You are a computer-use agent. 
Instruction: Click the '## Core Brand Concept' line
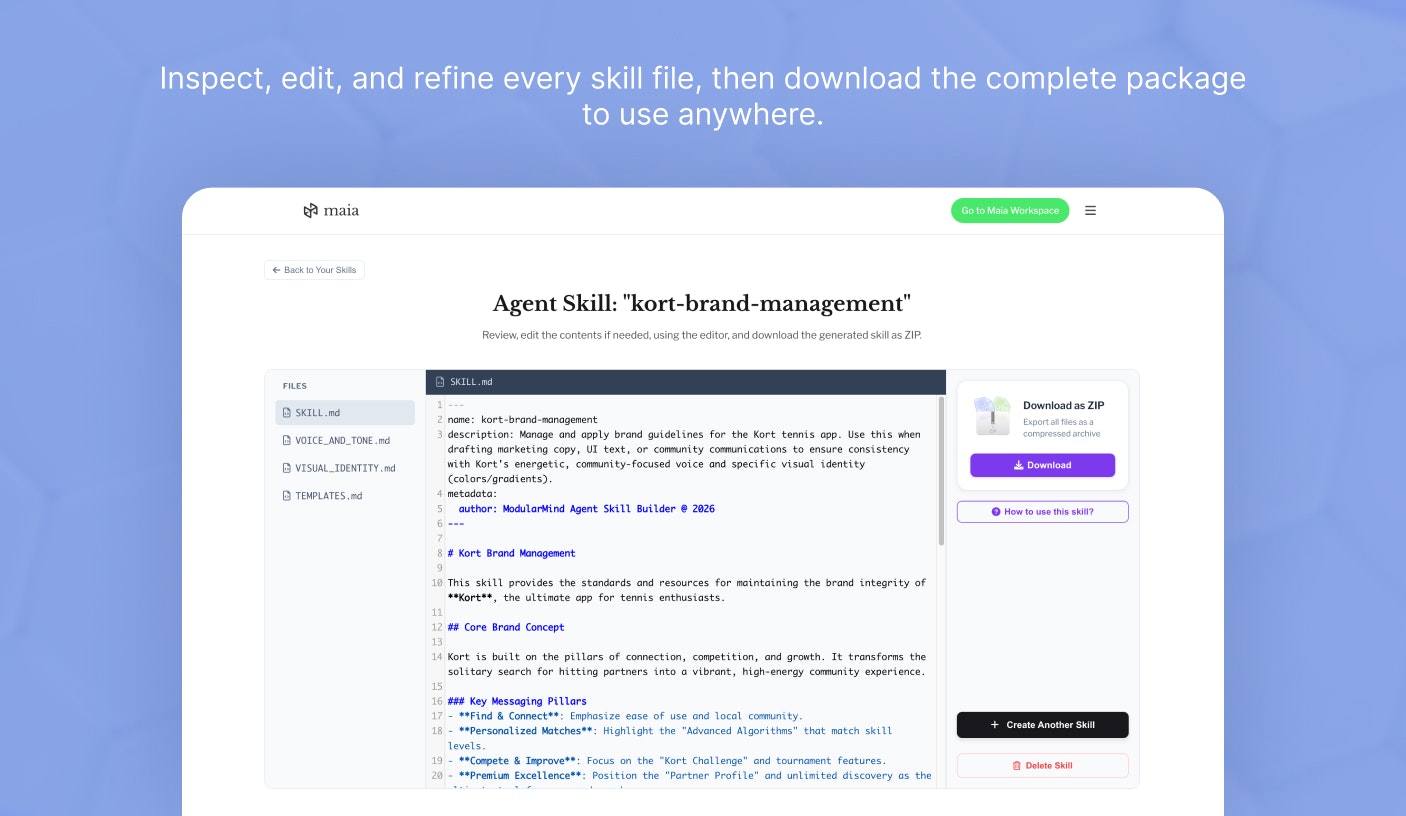click(x=505, y=627)
